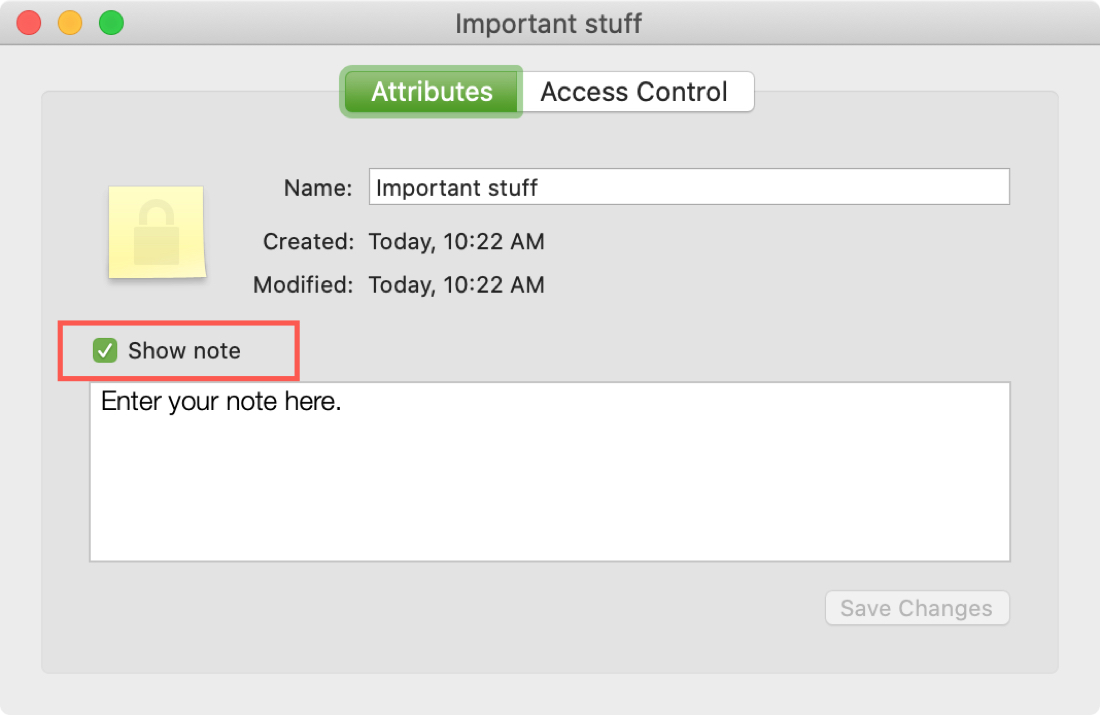Click the Name text field
The image size is (1100, 715).
pos(689,186)
